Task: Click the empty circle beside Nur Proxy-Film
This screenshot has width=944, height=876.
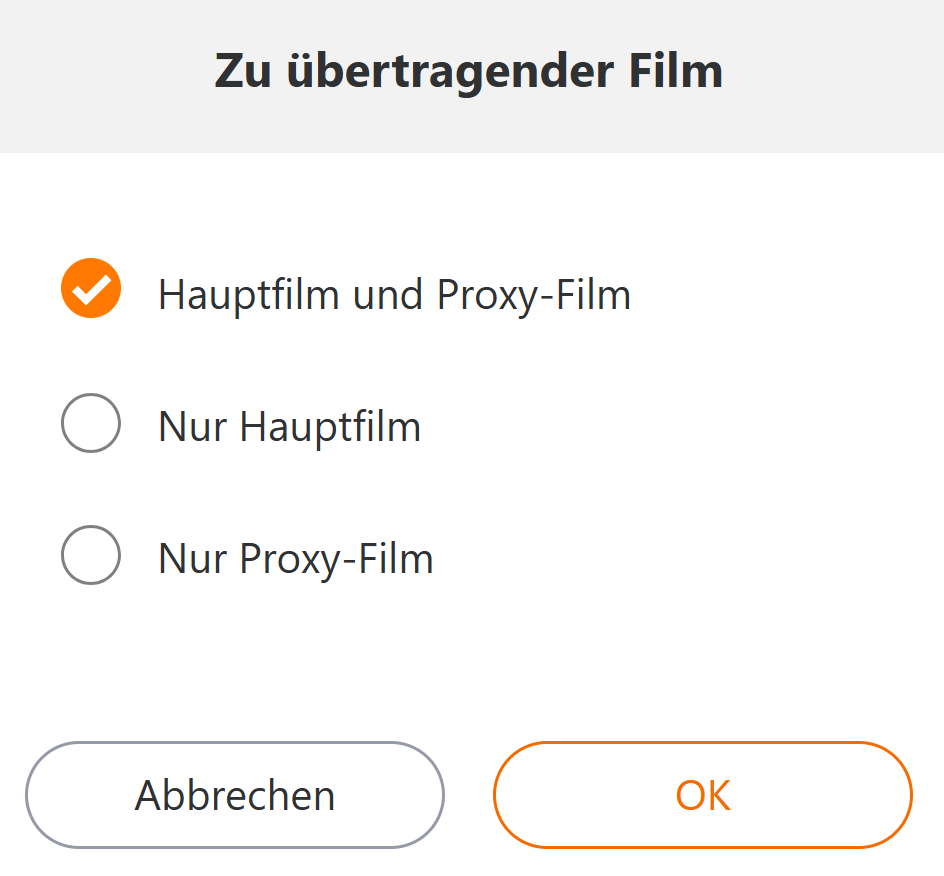Action: [91, 554]
